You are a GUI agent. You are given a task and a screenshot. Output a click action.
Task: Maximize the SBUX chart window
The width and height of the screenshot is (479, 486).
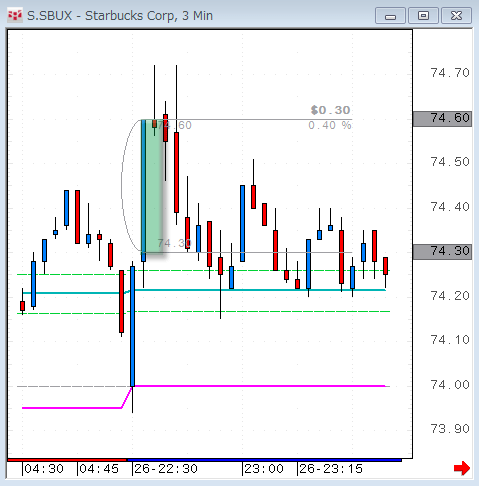[x=423, y=16]
